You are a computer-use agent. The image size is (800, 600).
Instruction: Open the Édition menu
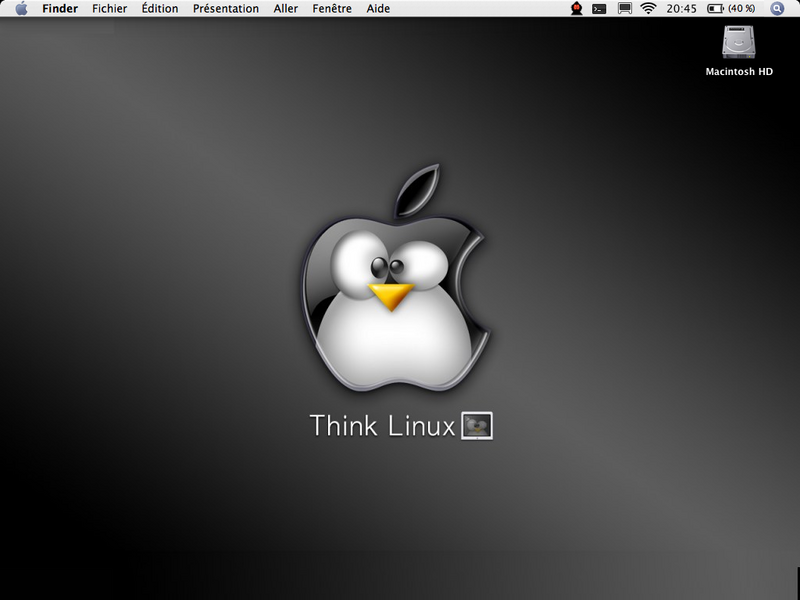pyautogui.click(x=159, y=9)
